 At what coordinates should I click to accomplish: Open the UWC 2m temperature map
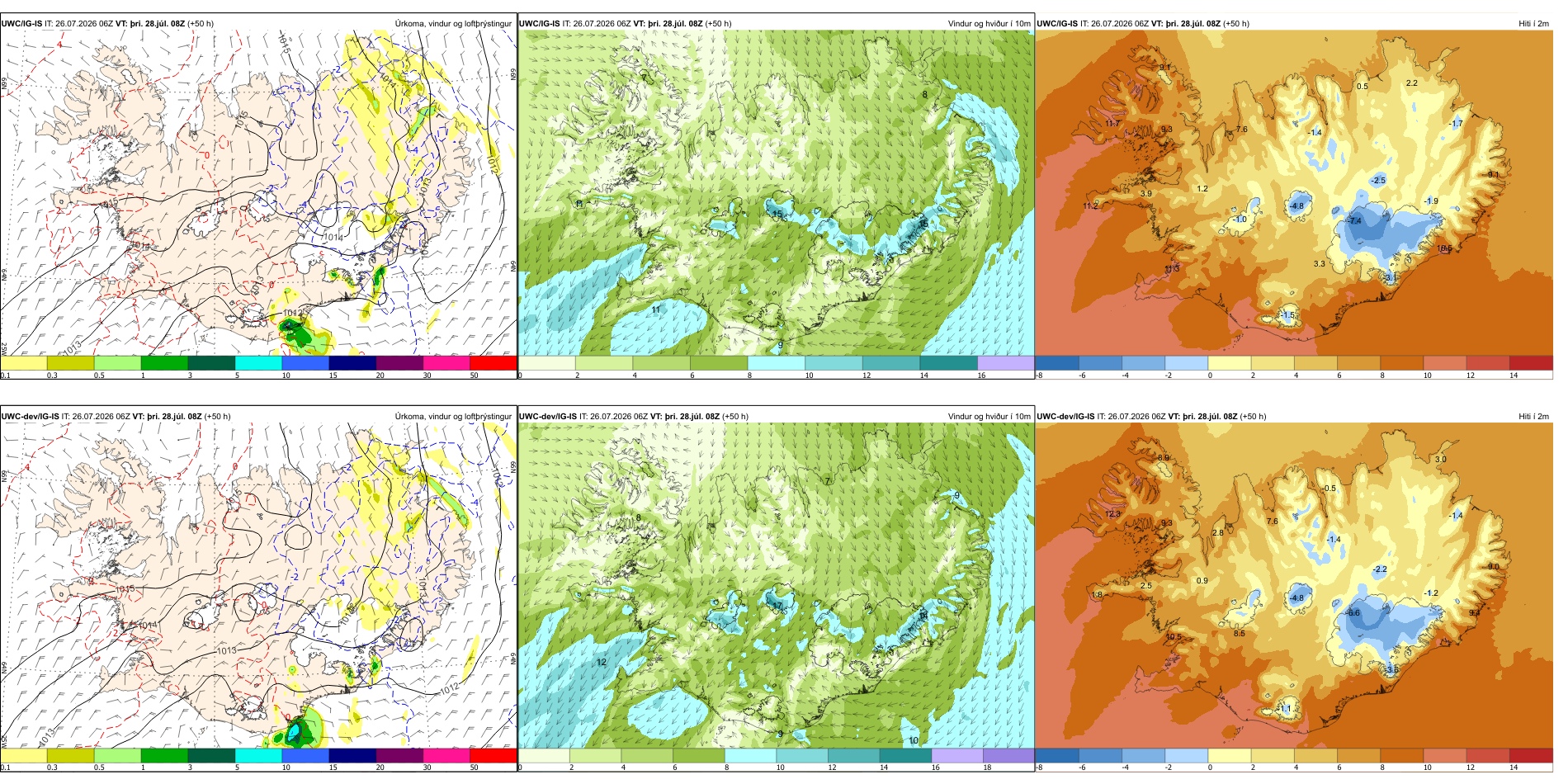tap(1294, 192)
